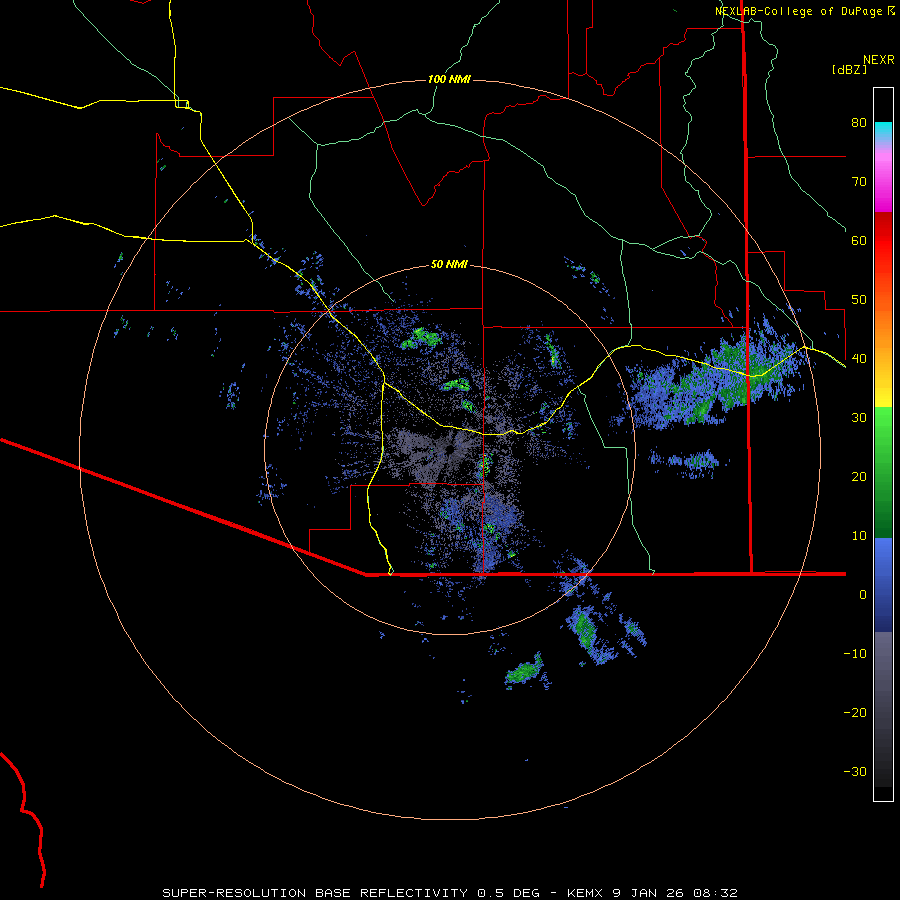Pick the red segment of the reflectivity color bar
This screenshot has width=900, height=900.
pyautogui.click(x=883, y=243)
